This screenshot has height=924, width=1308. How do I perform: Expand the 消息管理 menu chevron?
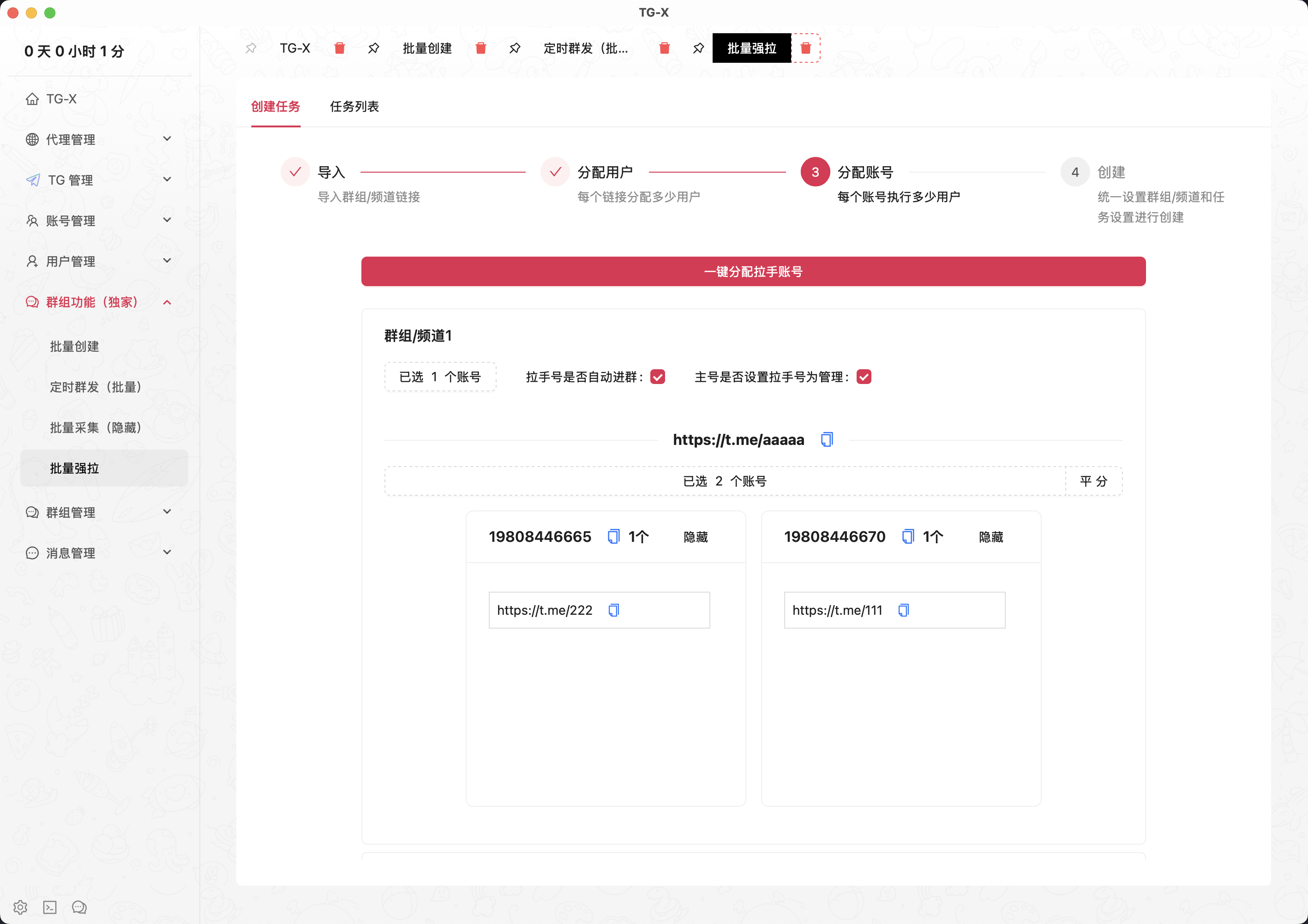tap(167, 552)
